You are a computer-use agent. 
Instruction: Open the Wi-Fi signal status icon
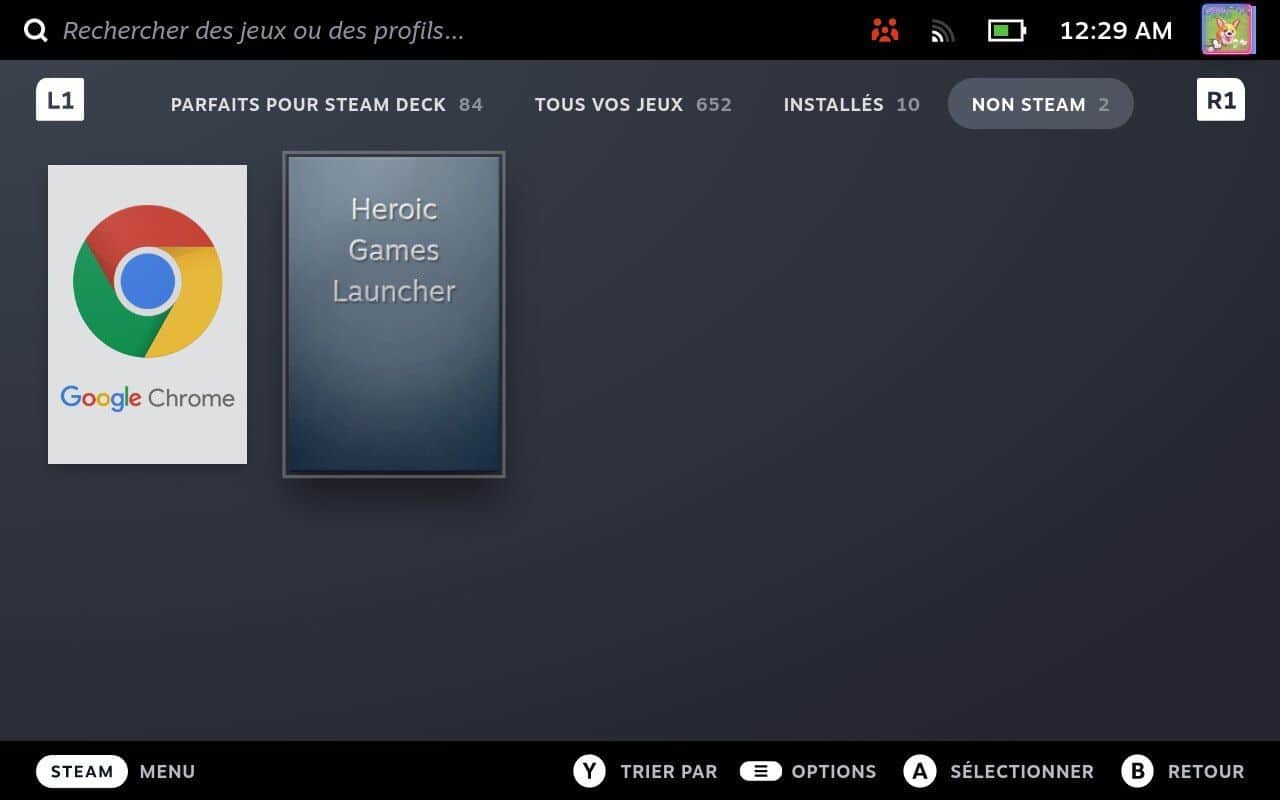point(942,32)
